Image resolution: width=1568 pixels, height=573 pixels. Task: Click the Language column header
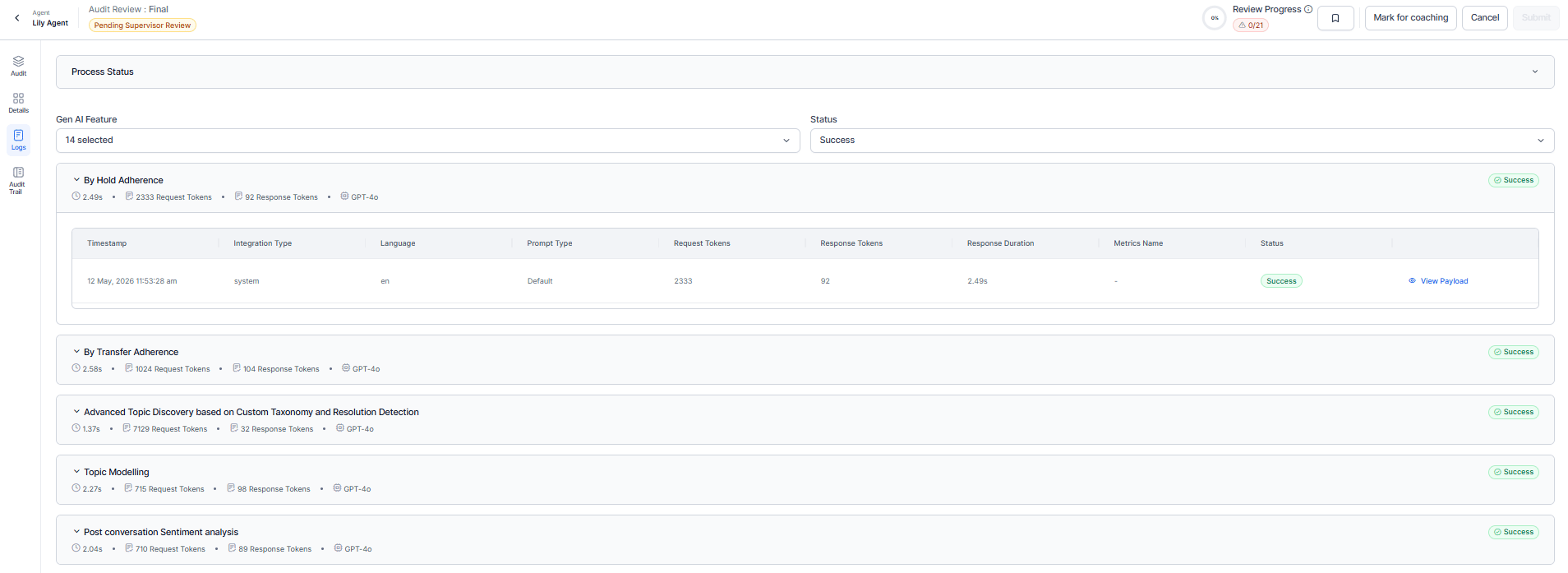398,243
